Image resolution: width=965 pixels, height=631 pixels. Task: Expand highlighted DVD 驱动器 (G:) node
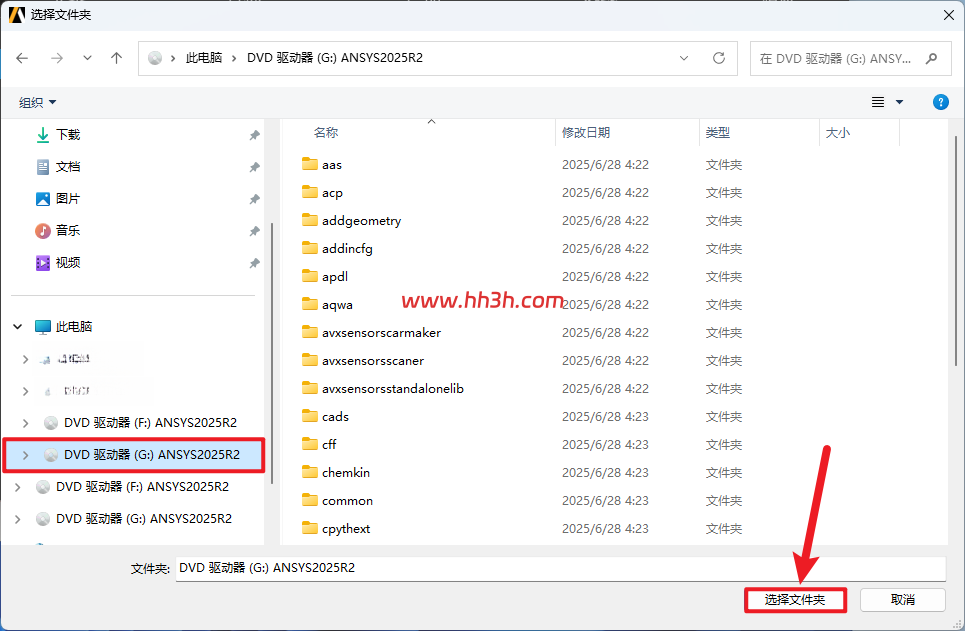point(25,455)
